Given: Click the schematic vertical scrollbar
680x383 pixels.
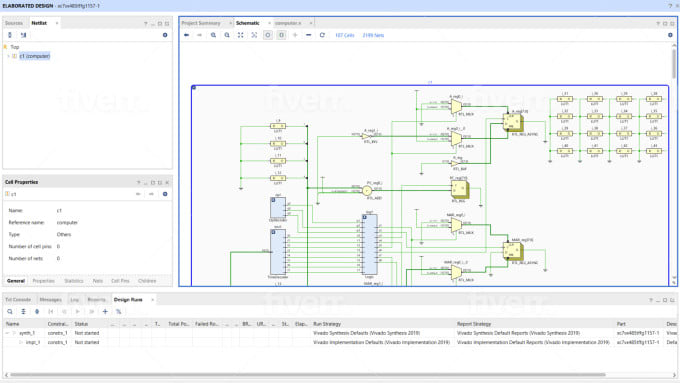Looking at the screenshot, I should (674, 64).
